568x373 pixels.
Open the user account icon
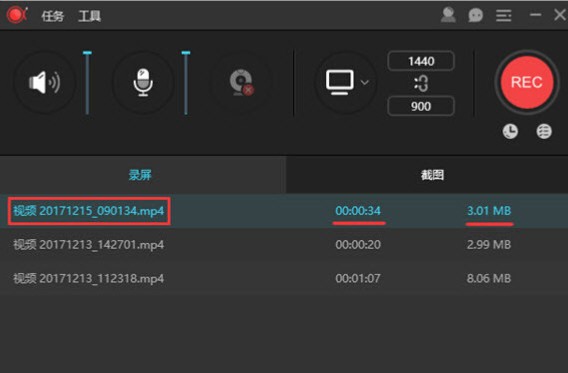tap(448, 15)
